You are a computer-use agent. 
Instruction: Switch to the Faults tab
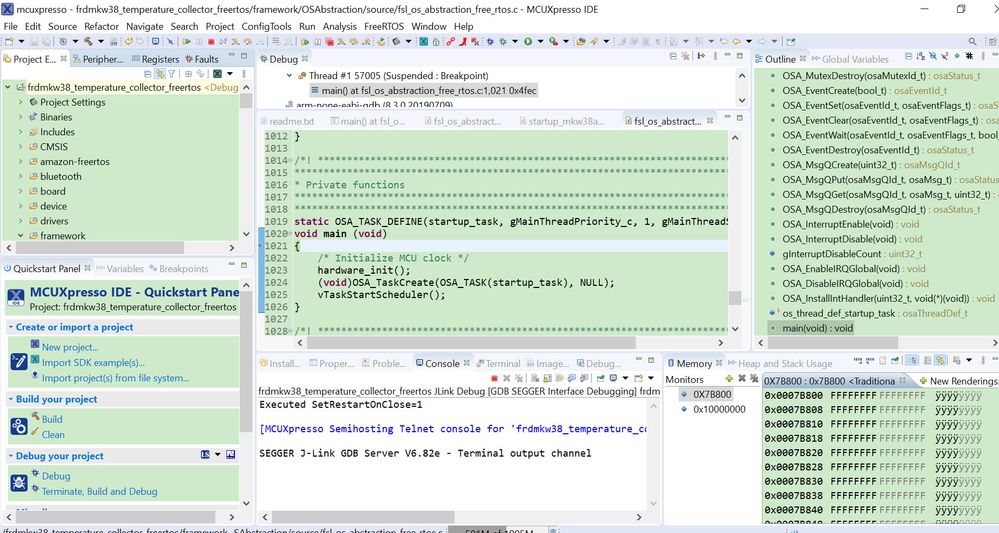coord(202,59)
